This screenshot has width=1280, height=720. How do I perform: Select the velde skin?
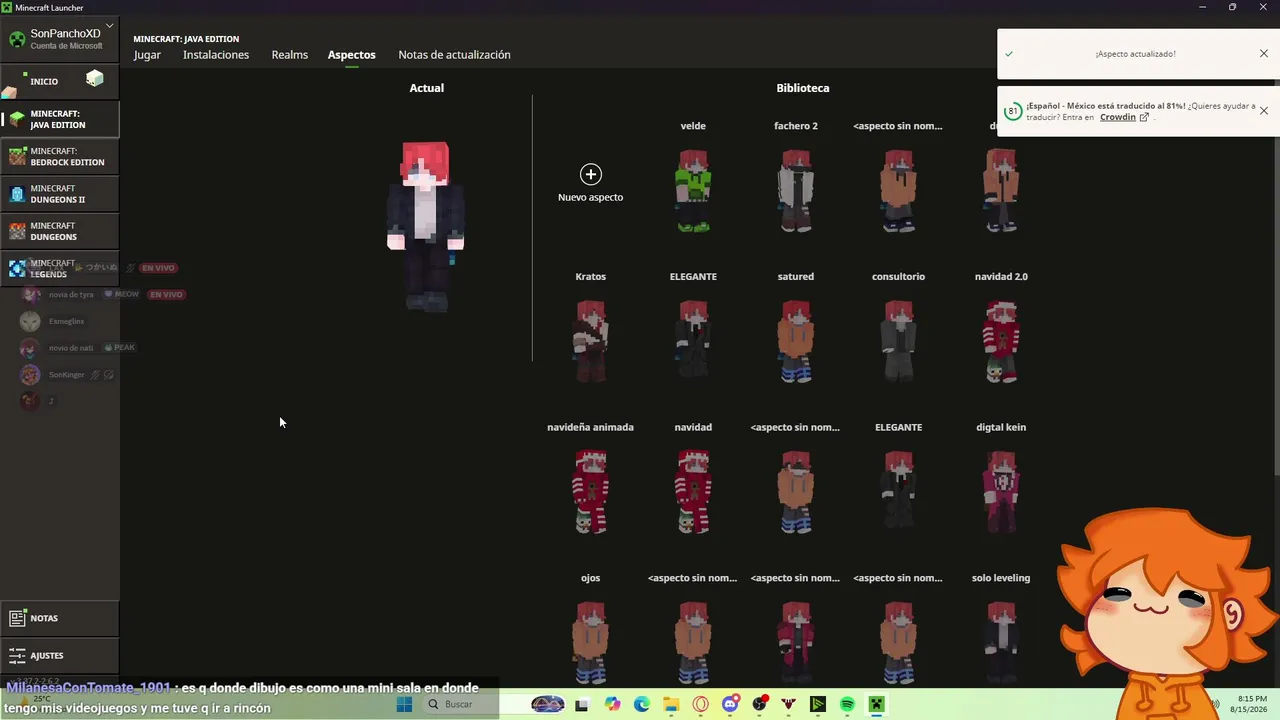[693, 190]
